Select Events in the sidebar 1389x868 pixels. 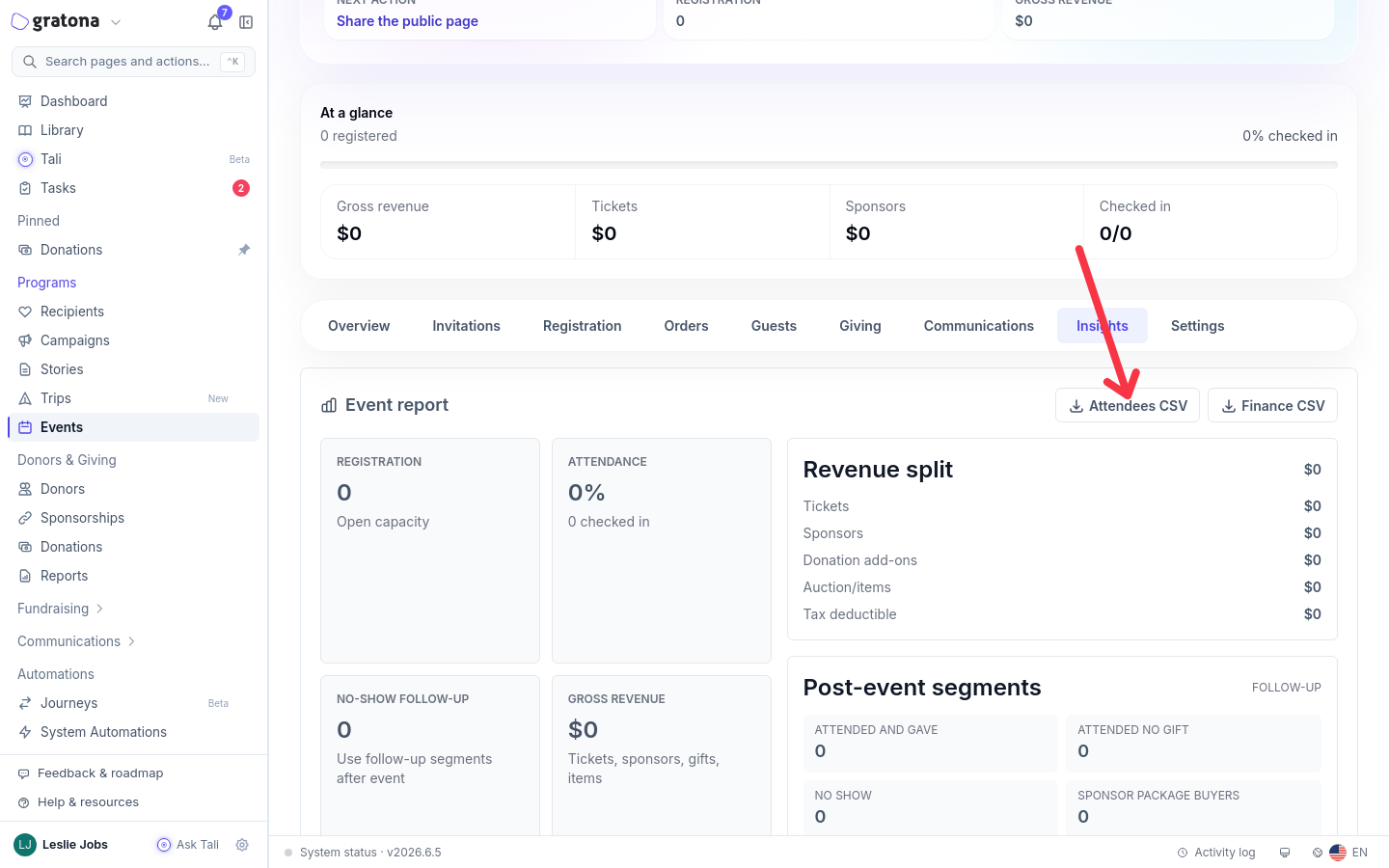pos(133,427)
